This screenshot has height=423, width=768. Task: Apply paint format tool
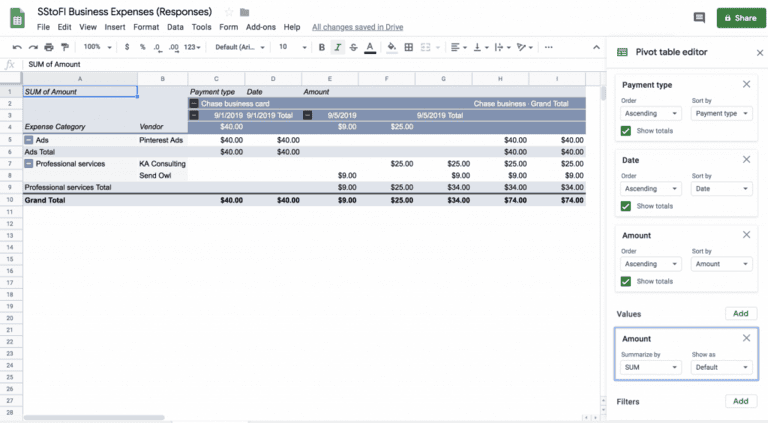[65, 47]
